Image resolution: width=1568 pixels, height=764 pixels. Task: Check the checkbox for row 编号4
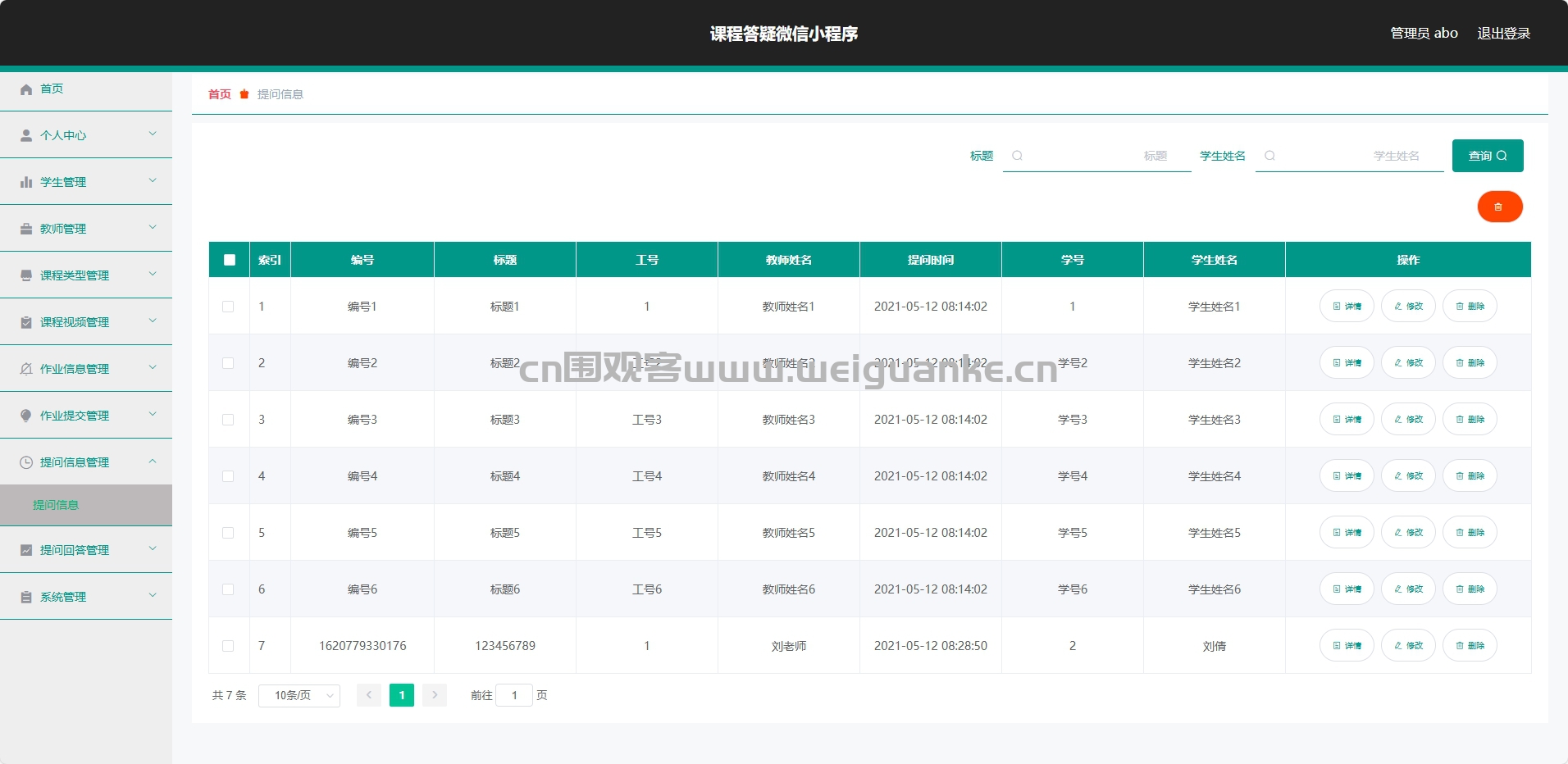click(228, 476)
